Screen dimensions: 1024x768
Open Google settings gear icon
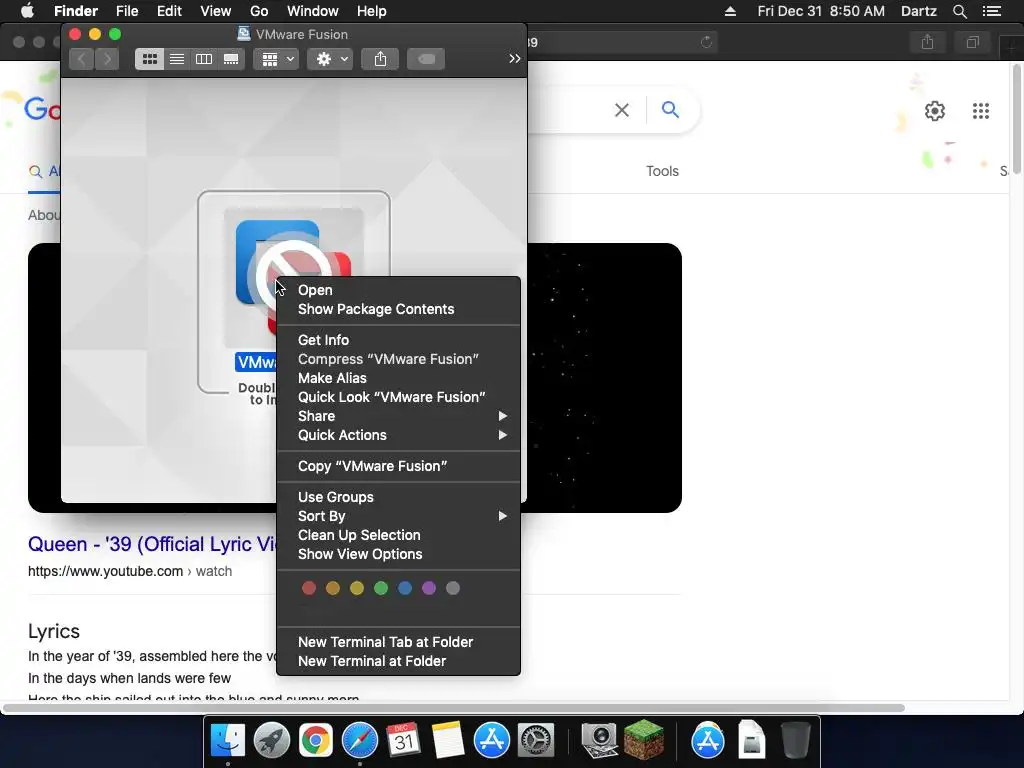935,111
